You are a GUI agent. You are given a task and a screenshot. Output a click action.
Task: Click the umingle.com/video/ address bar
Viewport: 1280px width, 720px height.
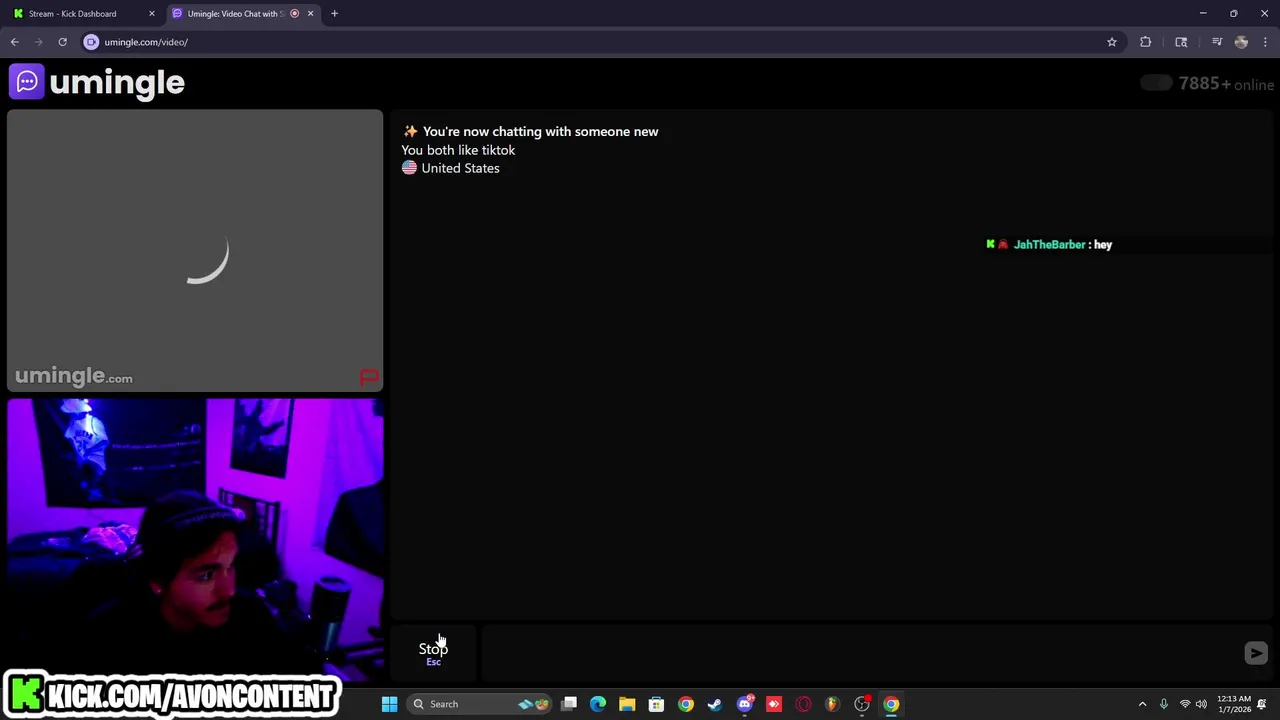tap(600, 42)
